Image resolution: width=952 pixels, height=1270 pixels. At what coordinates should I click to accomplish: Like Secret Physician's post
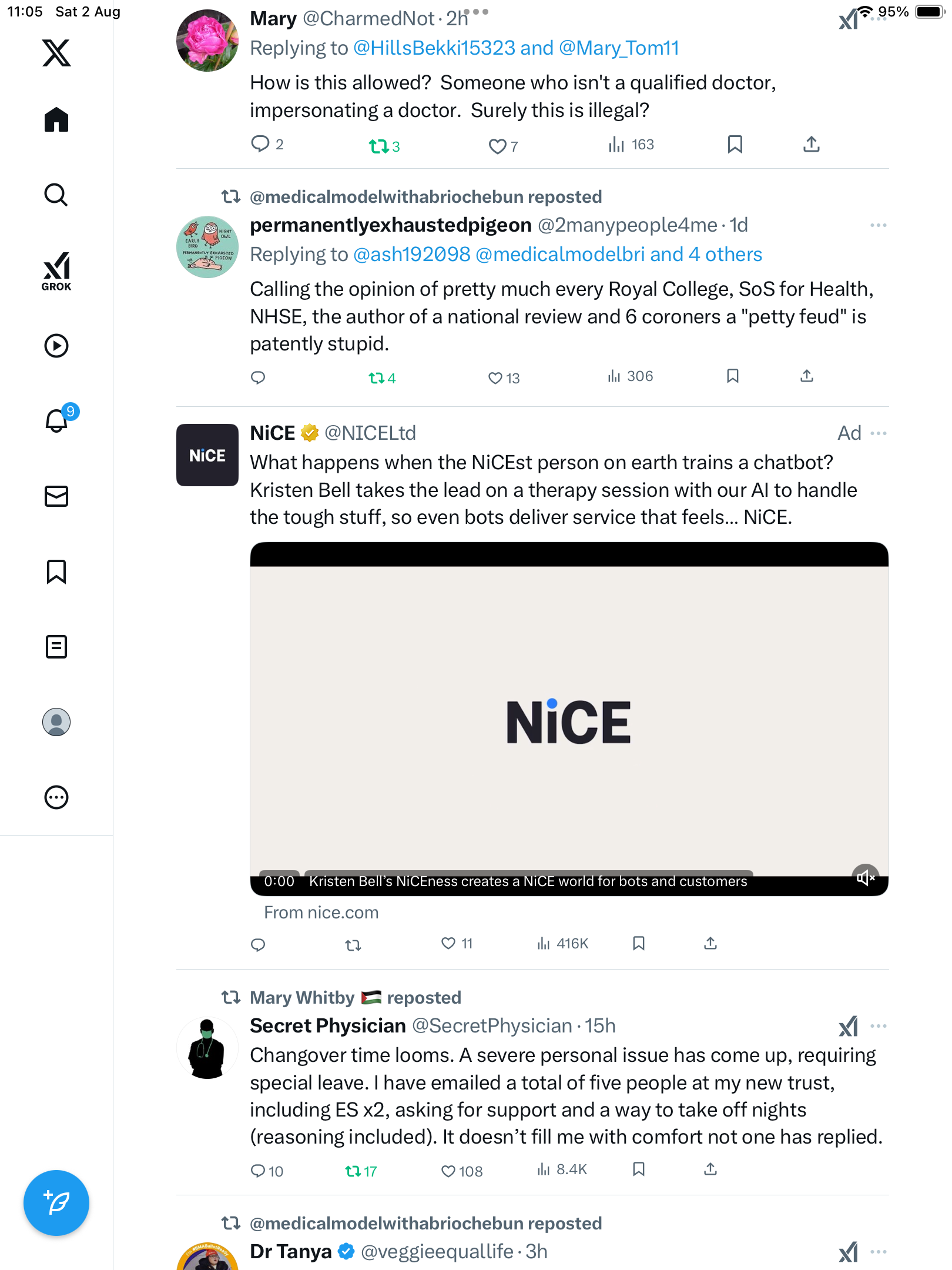(x=448, y=1171)
